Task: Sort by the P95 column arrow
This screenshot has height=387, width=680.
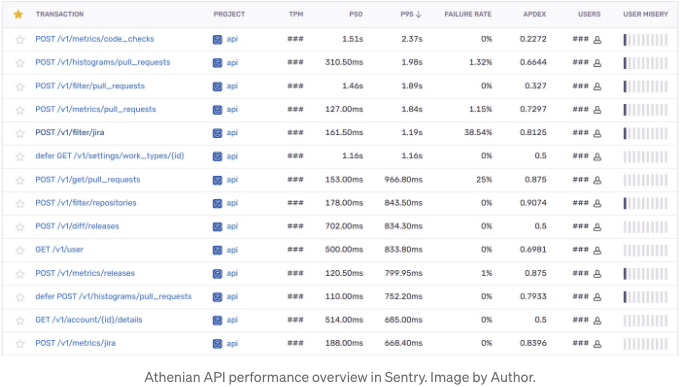Action: (x=418, y=14)
